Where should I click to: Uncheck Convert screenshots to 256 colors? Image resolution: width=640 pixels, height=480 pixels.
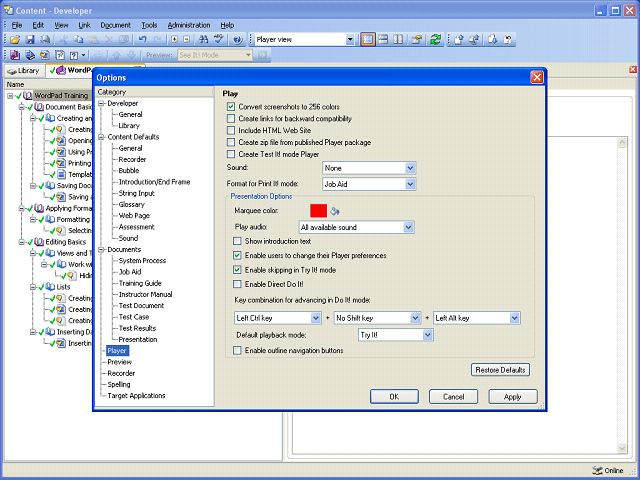click(231, 107)
